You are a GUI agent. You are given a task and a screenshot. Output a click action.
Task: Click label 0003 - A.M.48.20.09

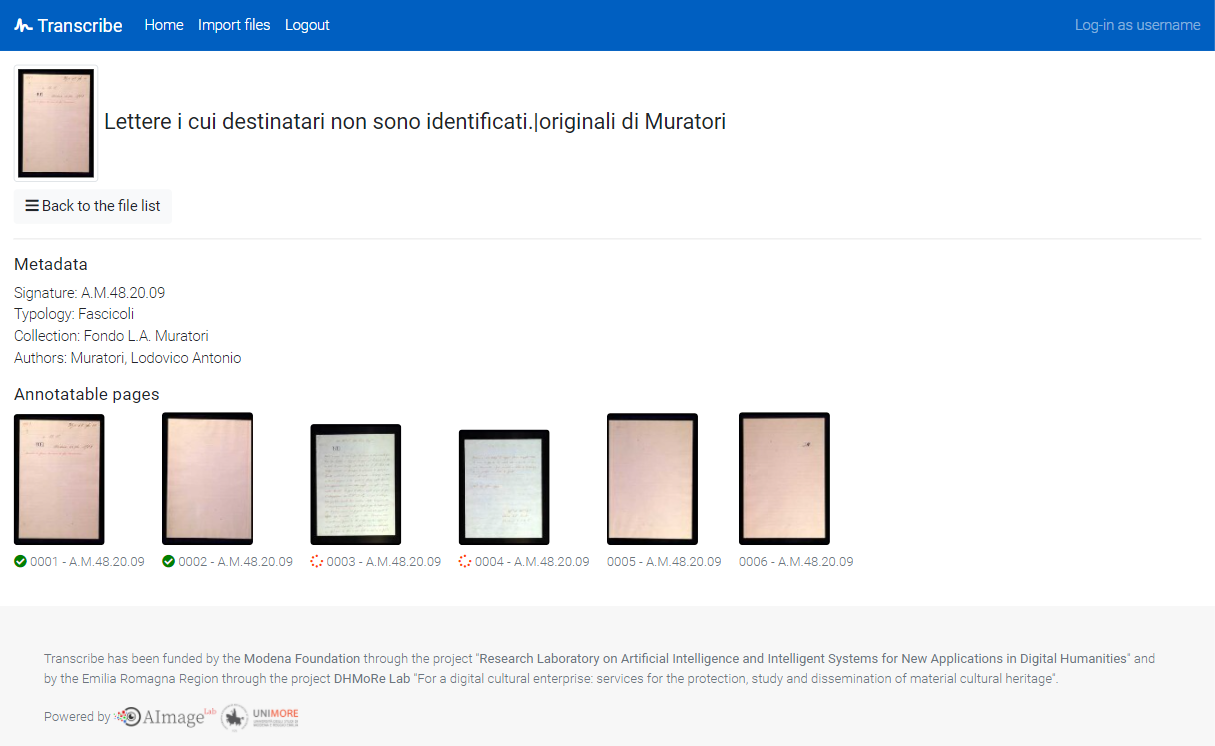point(384,562)
